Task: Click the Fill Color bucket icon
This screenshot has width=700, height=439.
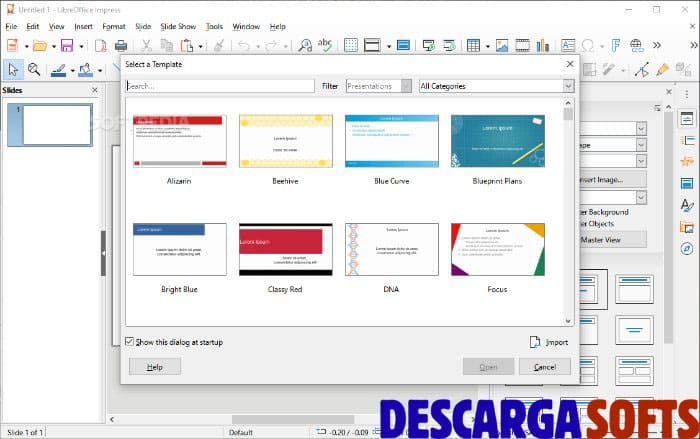Action: pyautogui.click(x=86, y=70)
